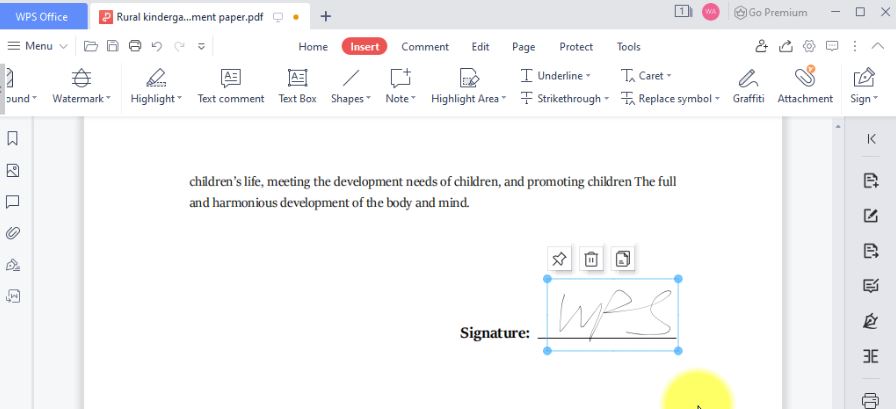This screenshot has width=896, height=409.
Task: Click the fill and sign pen icon in right panel
Action: (x=870, y=322)
